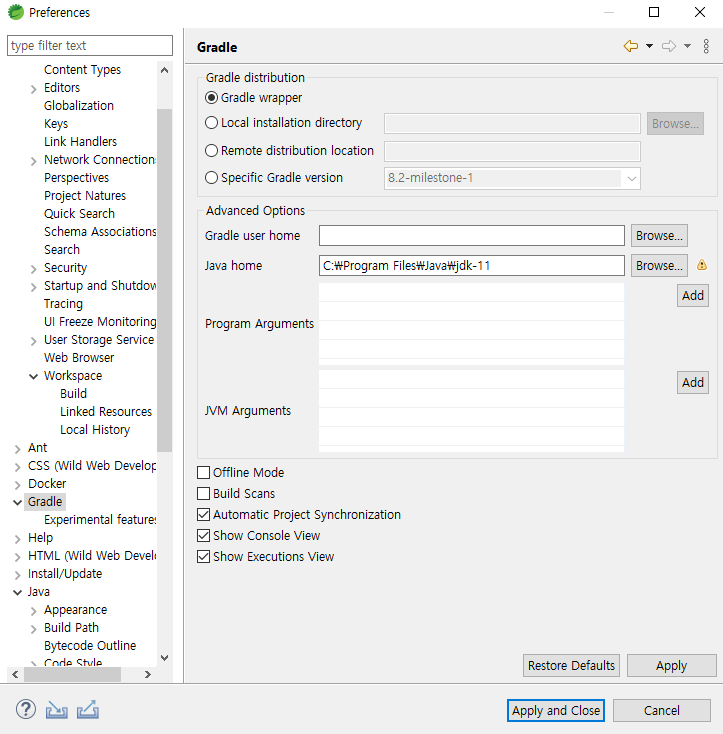The image size is (723, 734).
Task: Open the Bytecode Outline page
Action: coord(90,646)
